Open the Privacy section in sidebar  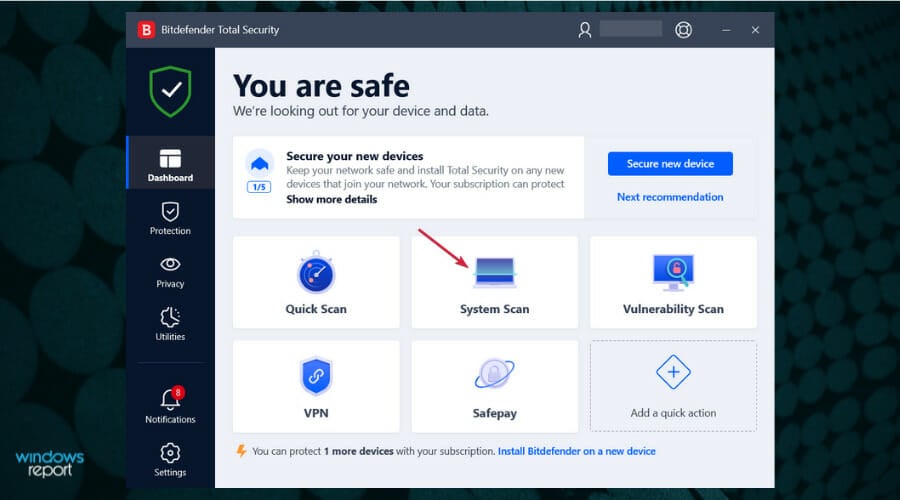170,272
